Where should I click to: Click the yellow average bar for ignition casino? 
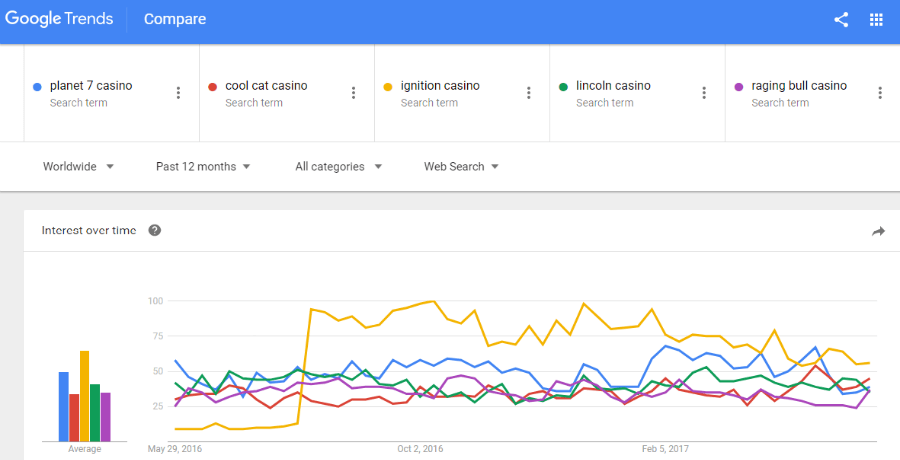[84, 396]
